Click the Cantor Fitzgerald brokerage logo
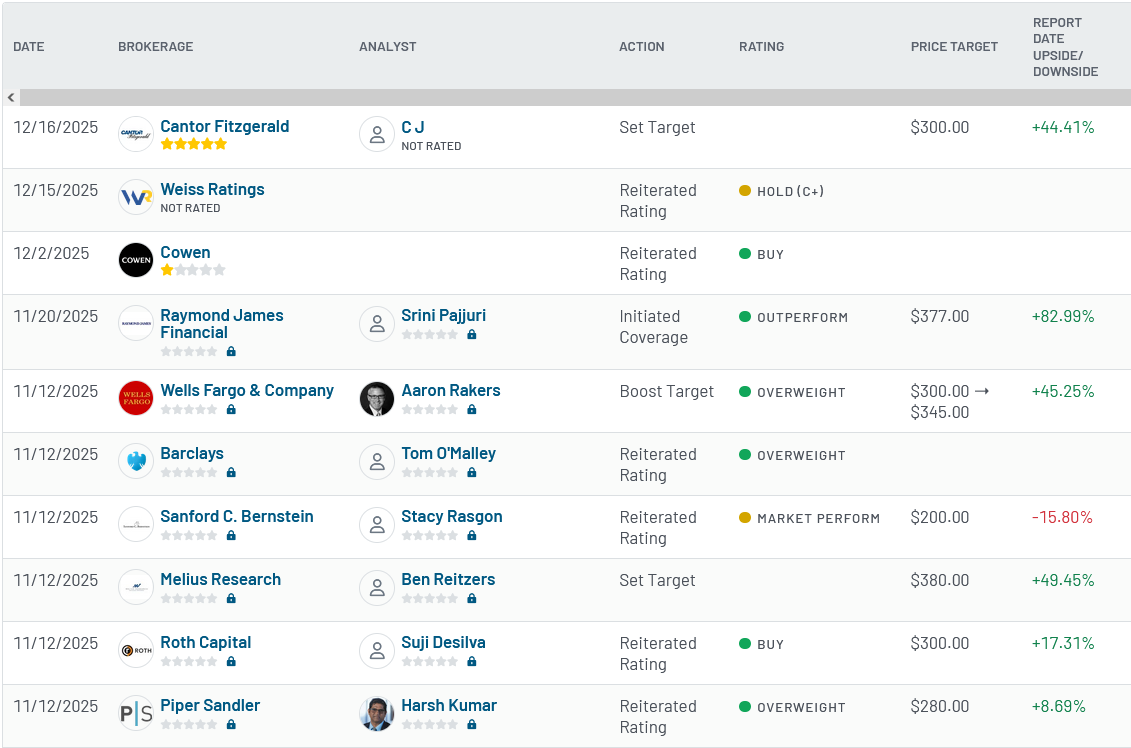 click(136, 134)
